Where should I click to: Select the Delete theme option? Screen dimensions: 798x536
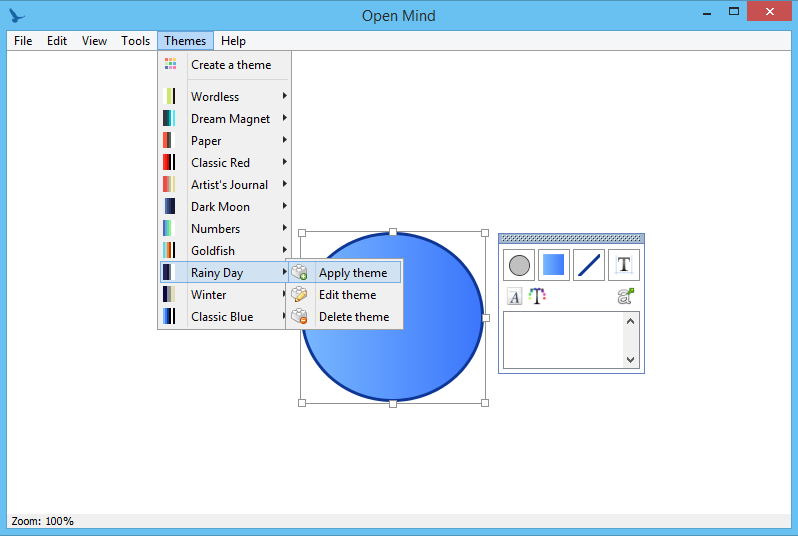pos(345,317)
